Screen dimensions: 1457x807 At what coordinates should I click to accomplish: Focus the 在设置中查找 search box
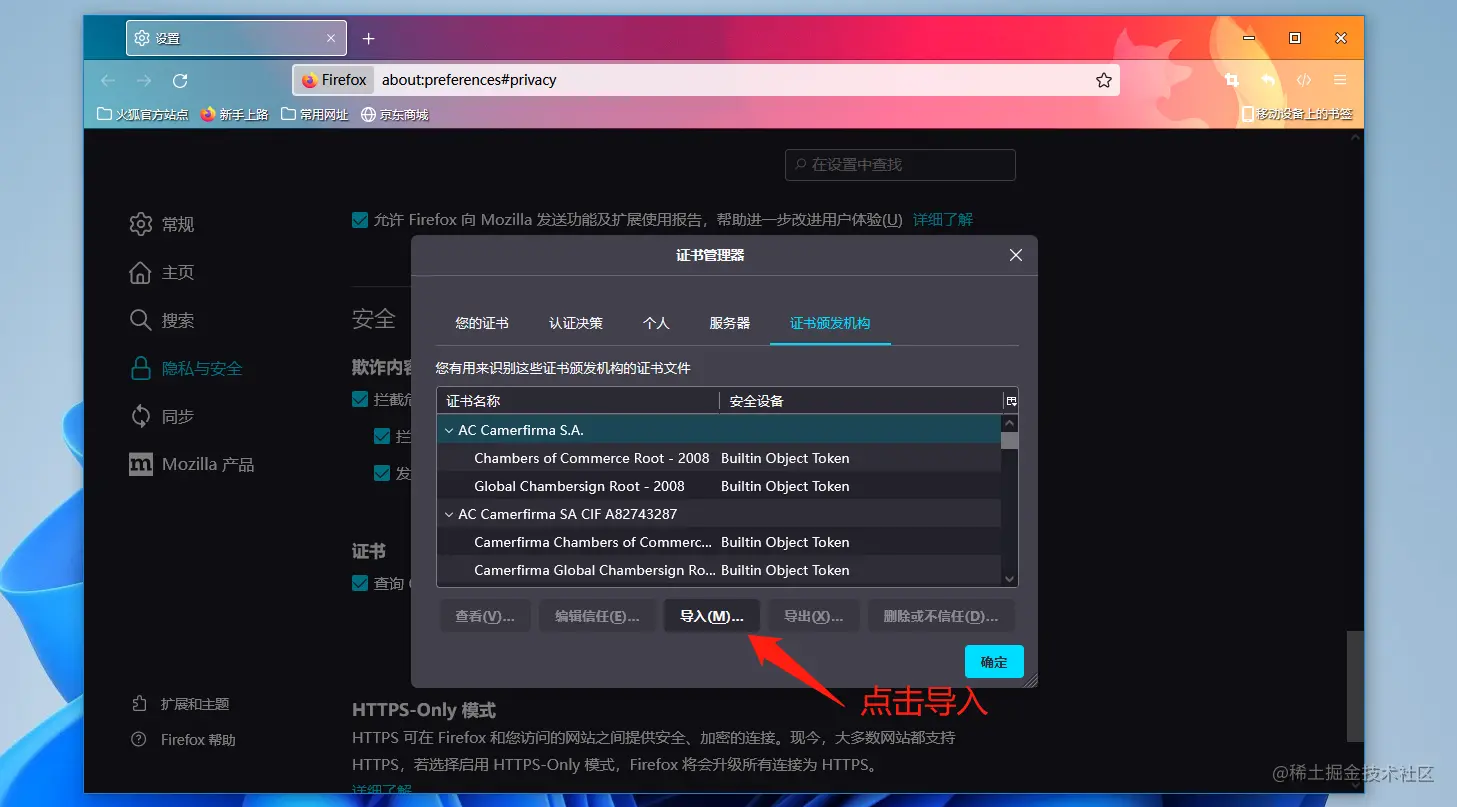coord(900,165)
